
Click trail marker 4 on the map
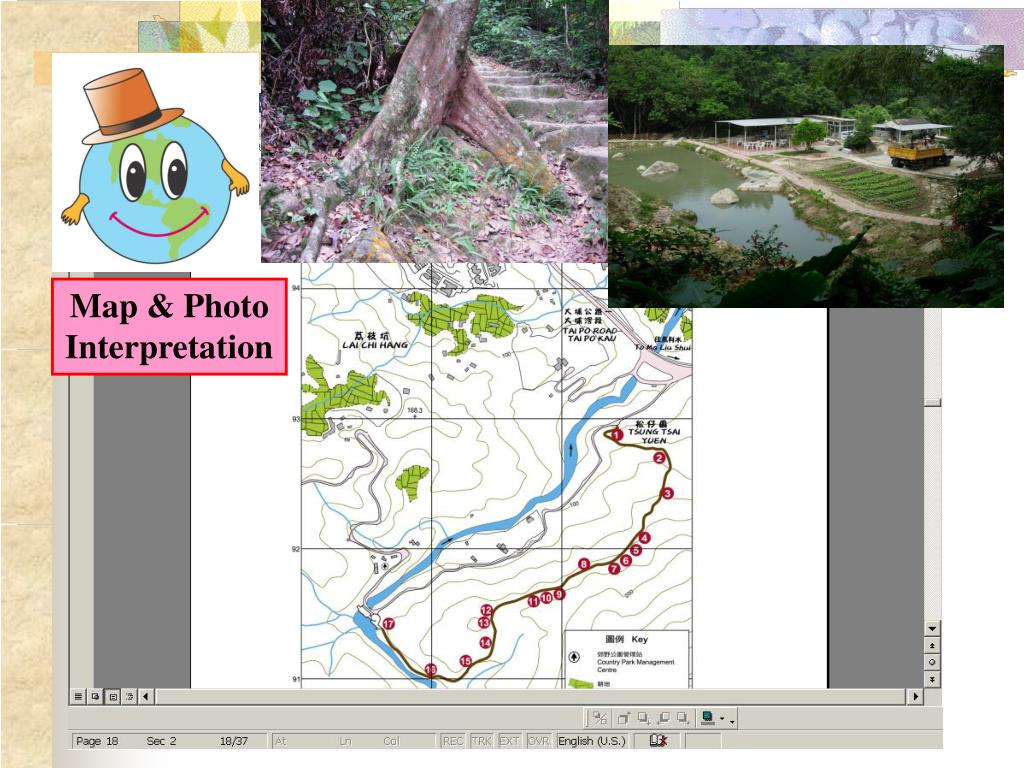[x=645, y=538]
